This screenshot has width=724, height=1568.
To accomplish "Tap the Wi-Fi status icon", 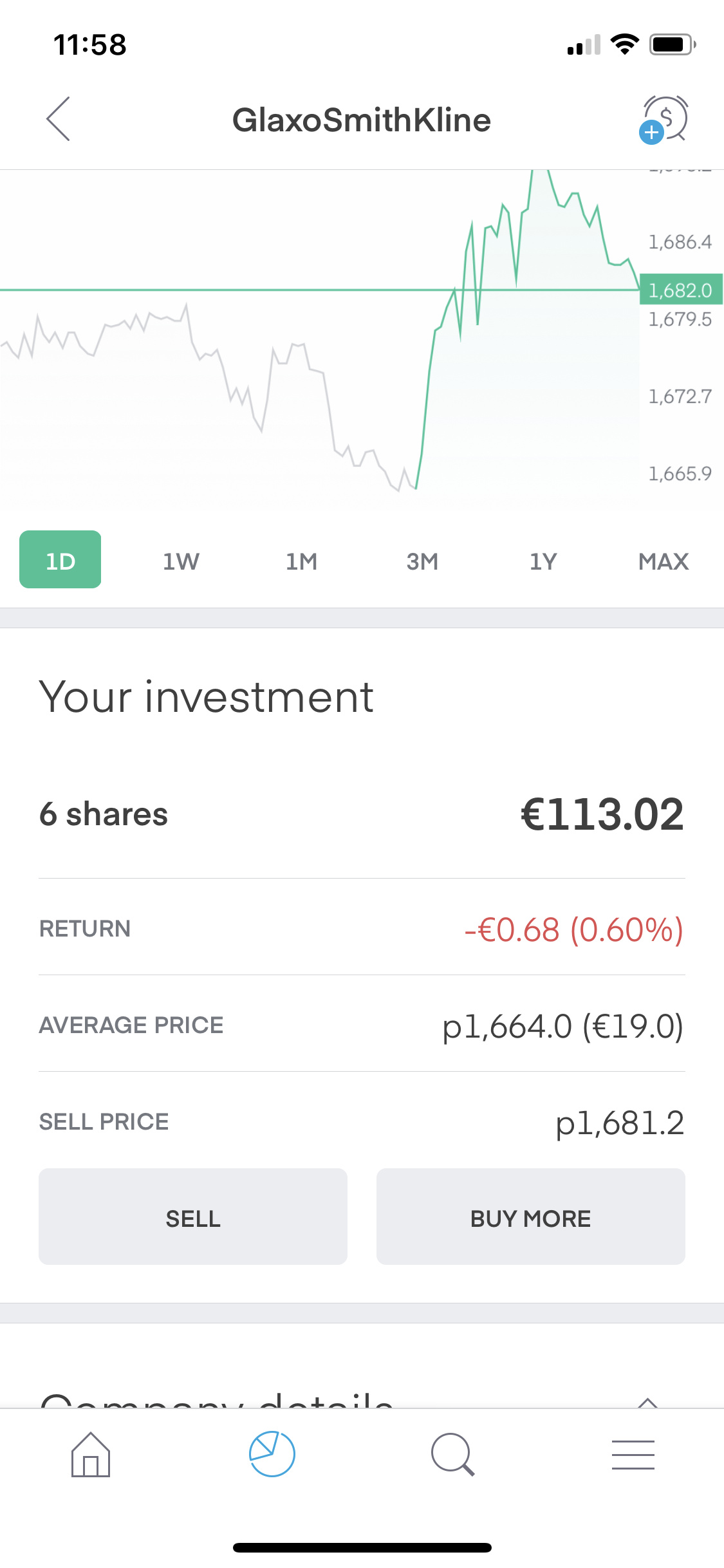I will [624, 44].
